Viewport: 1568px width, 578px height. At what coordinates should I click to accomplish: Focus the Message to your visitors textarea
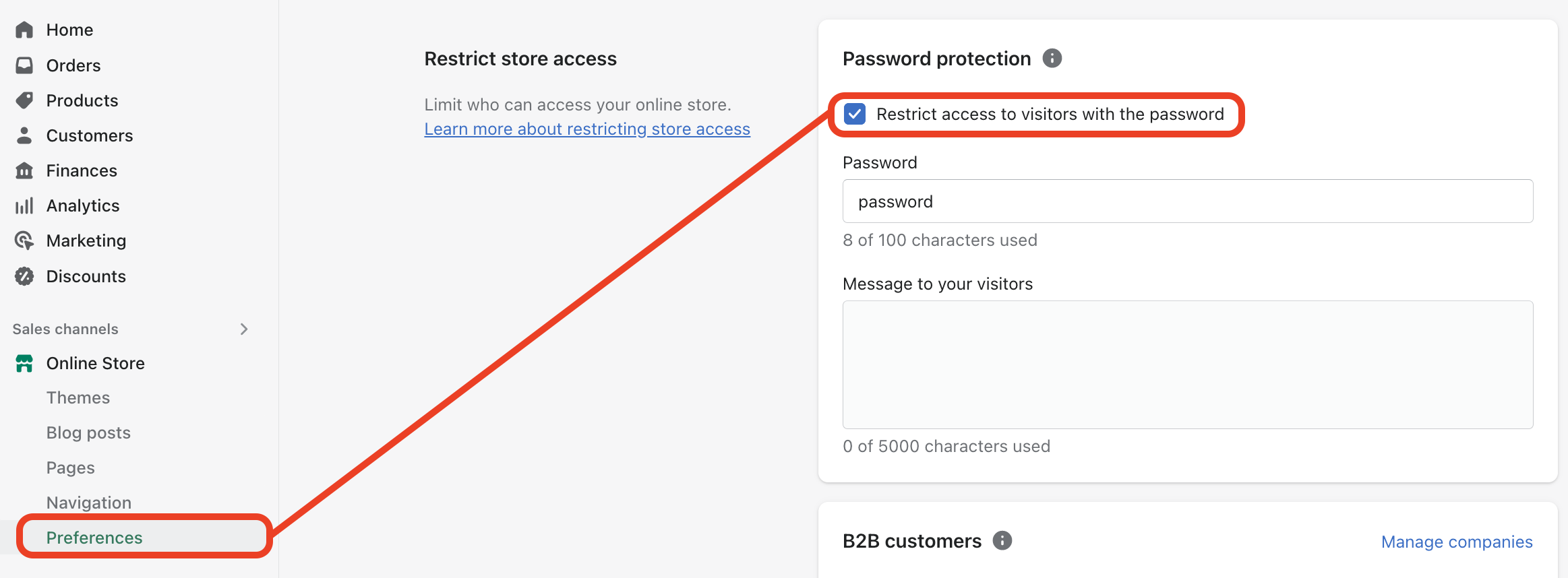pyautogui.click(x=1187, y=364)
